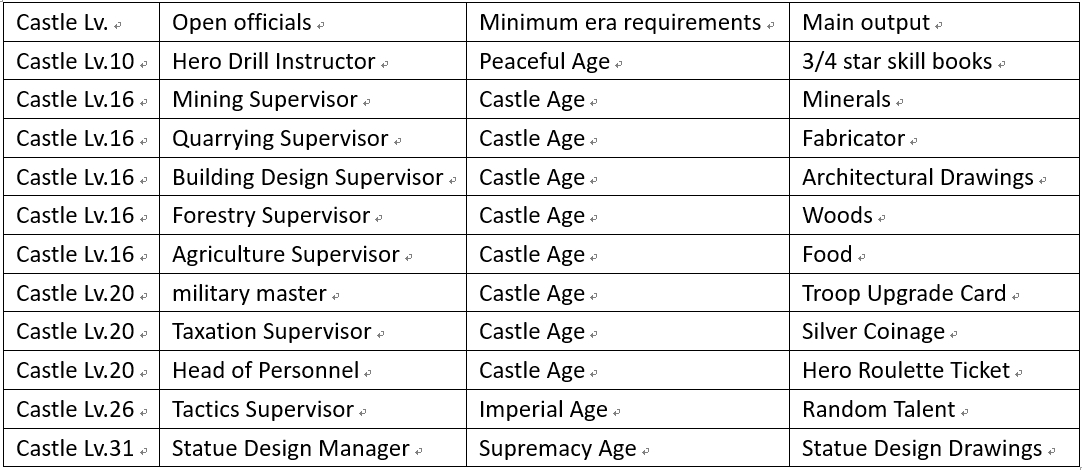Click the 'Hero Drill Instructor' cell
This screenshot has height=470, width=1082.
(273, 62)
